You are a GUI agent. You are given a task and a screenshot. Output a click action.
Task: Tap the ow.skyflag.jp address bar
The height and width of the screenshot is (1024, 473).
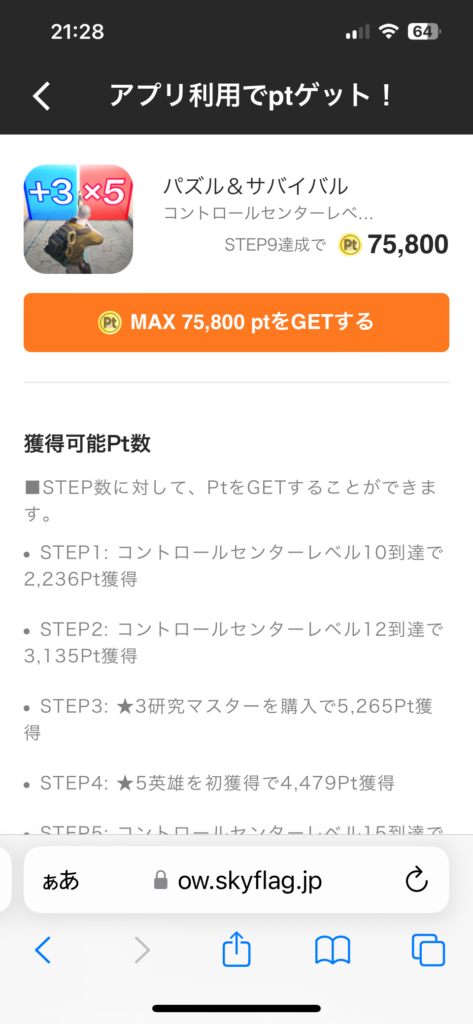click(236, 882)
